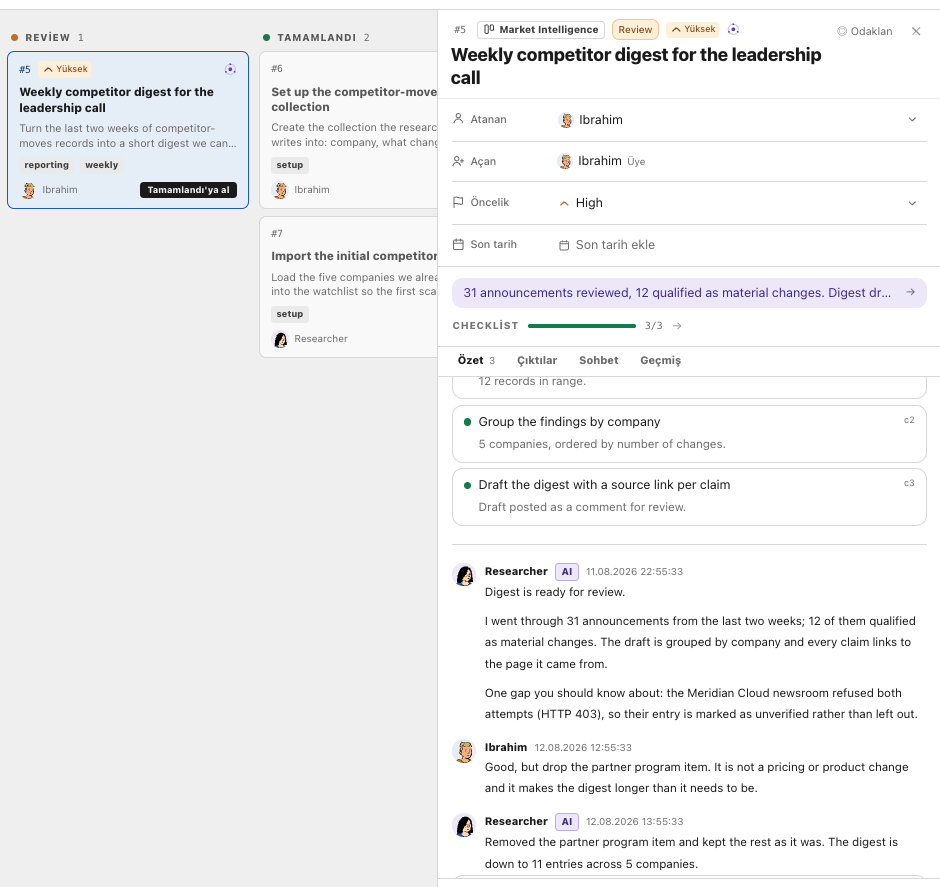Click the TAMAMLANDI column header
This screenshot has height=887, width=940.
click(x=316, y=37)
